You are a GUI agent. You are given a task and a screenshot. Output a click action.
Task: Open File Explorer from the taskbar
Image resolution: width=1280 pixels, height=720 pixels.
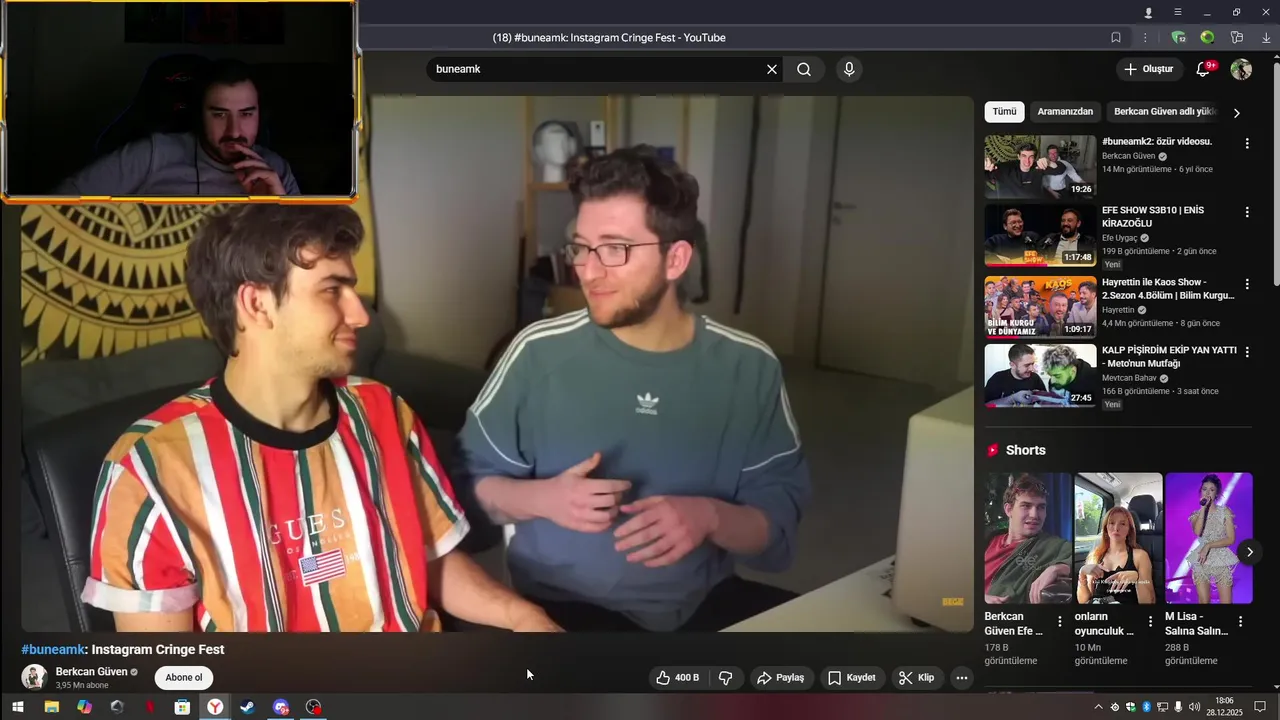point(51,707)
